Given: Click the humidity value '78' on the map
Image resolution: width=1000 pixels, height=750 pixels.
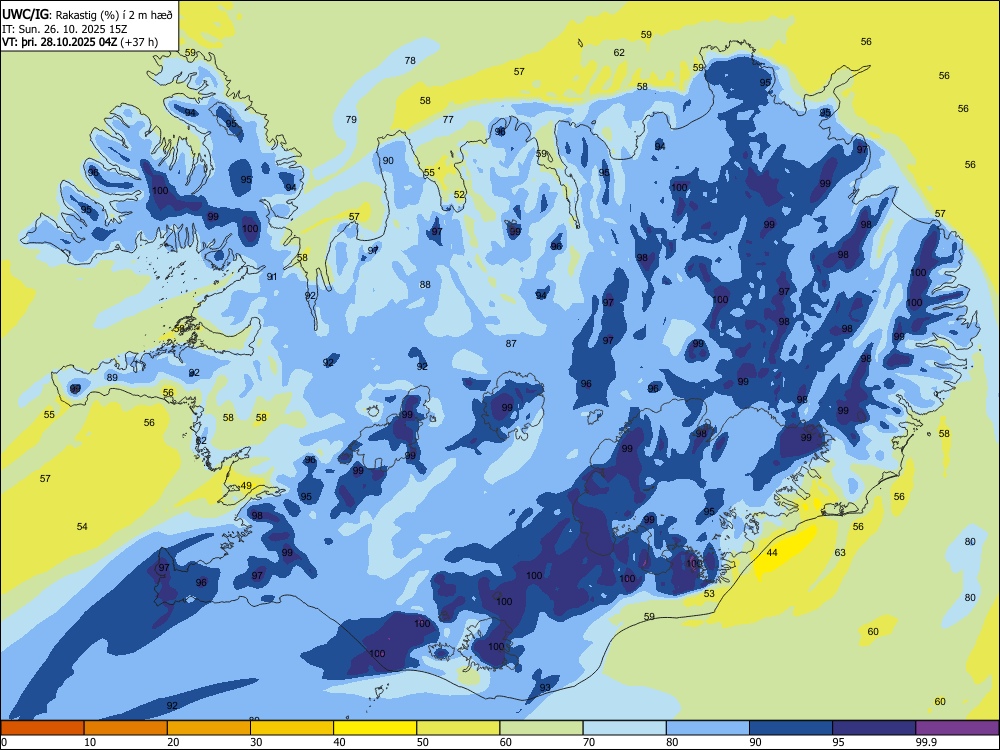Looking at the screenshot, I should click(x=410, y=61).
